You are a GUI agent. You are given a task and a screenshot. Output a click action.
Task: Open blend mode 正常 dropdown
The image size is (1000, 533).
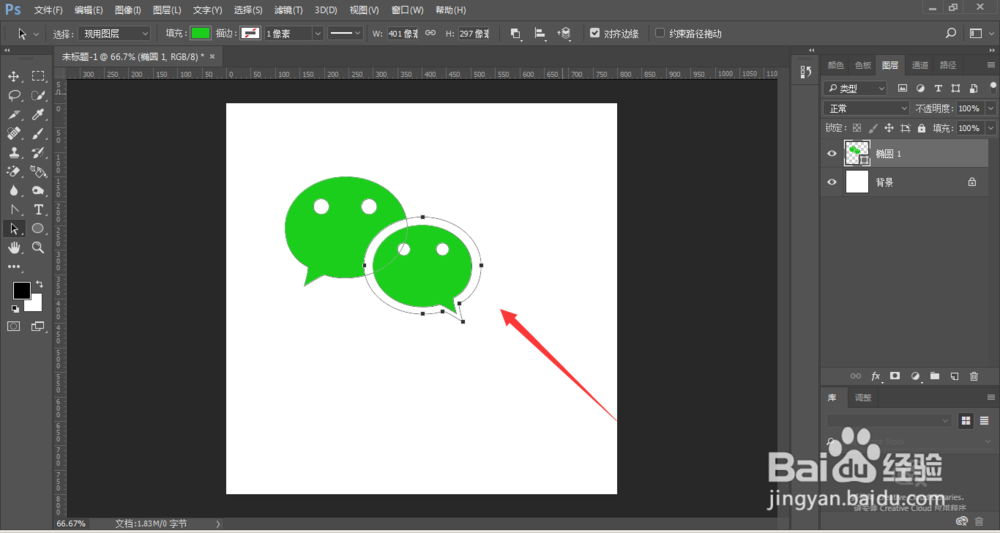pyautogui.click(x=866, y=109)
